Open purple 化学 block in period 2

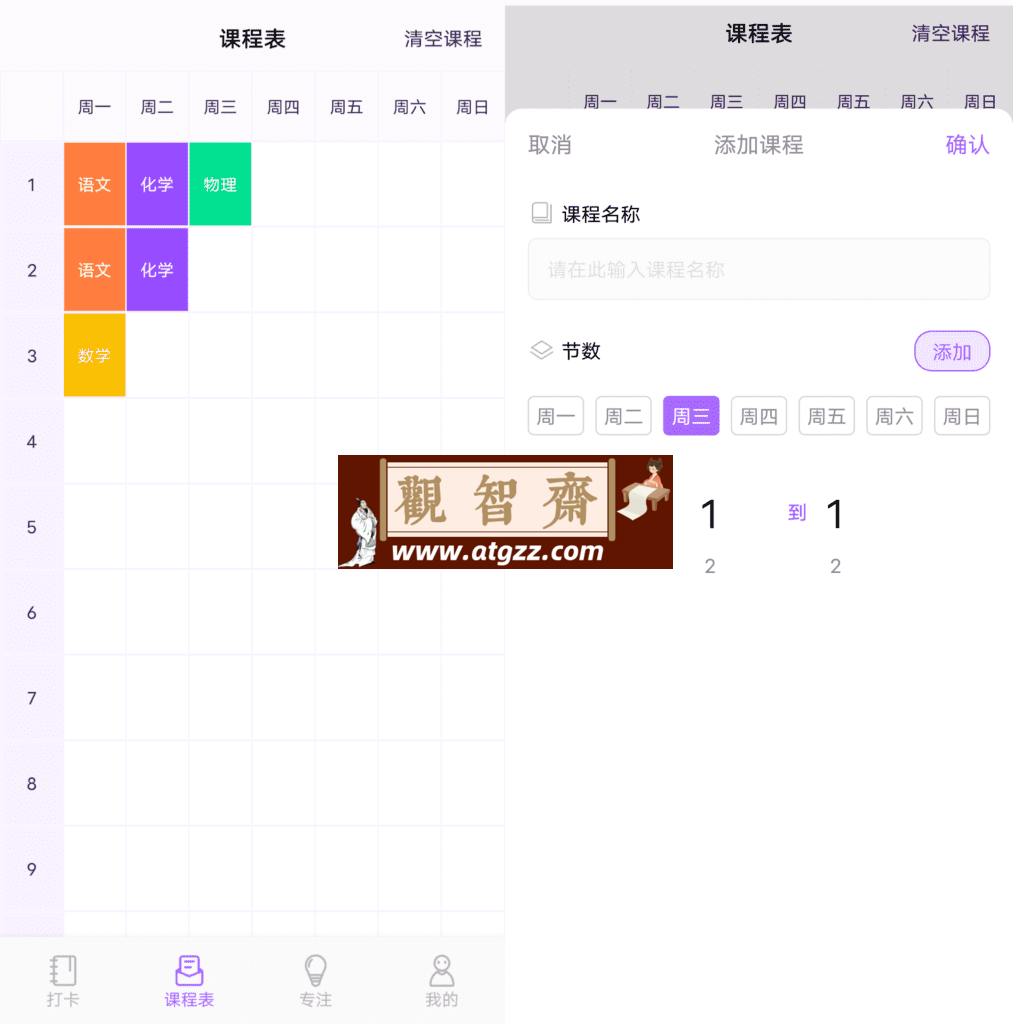pyautogui.click(x=157, y=269)
